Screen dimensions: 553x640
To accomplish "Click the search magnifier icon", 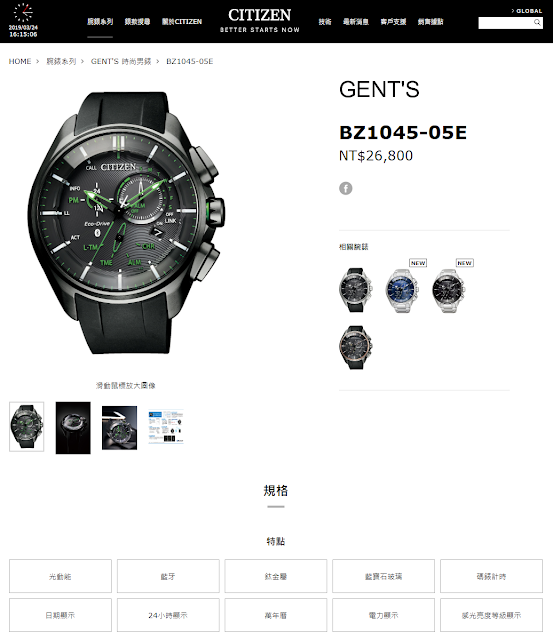I will (537, 22).
